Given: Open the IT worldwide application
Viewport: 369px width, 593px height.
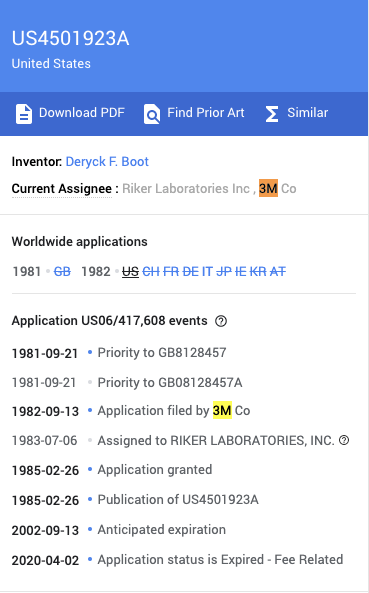Looking at the screenshot, I should pyautogui.click(x=207, y=272).
